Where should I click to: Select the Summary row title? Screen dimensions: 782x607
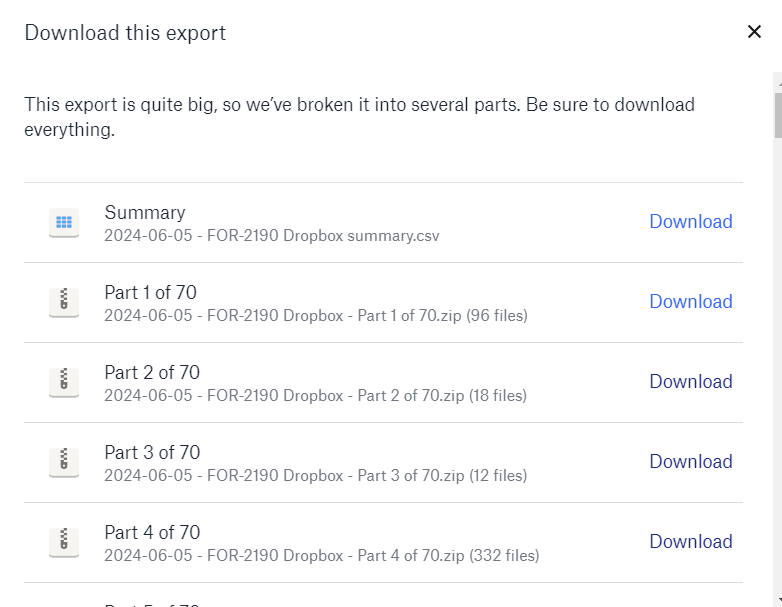tap(145, 212)
